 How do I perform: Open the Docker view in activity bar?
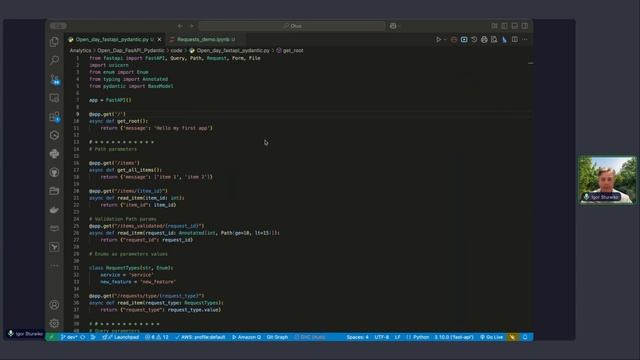(x=54, y=210)
